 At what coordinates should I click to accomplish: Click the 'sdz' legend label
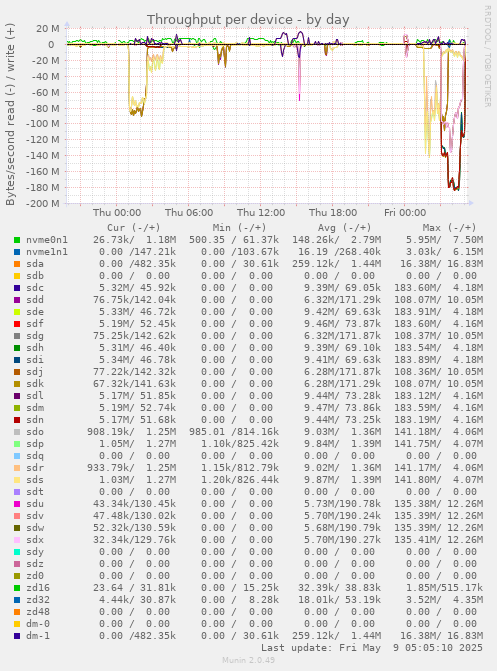point(35,564)
